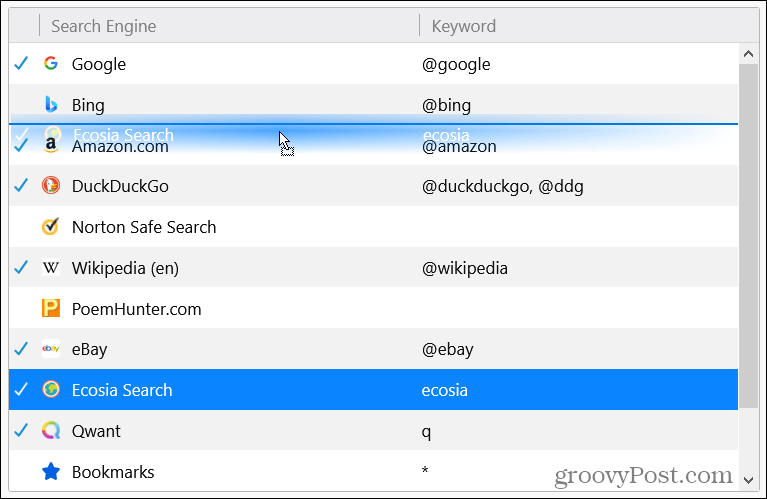Select the Bing engine name
Viewport: 767px width, 499px height.
point(88,105)
